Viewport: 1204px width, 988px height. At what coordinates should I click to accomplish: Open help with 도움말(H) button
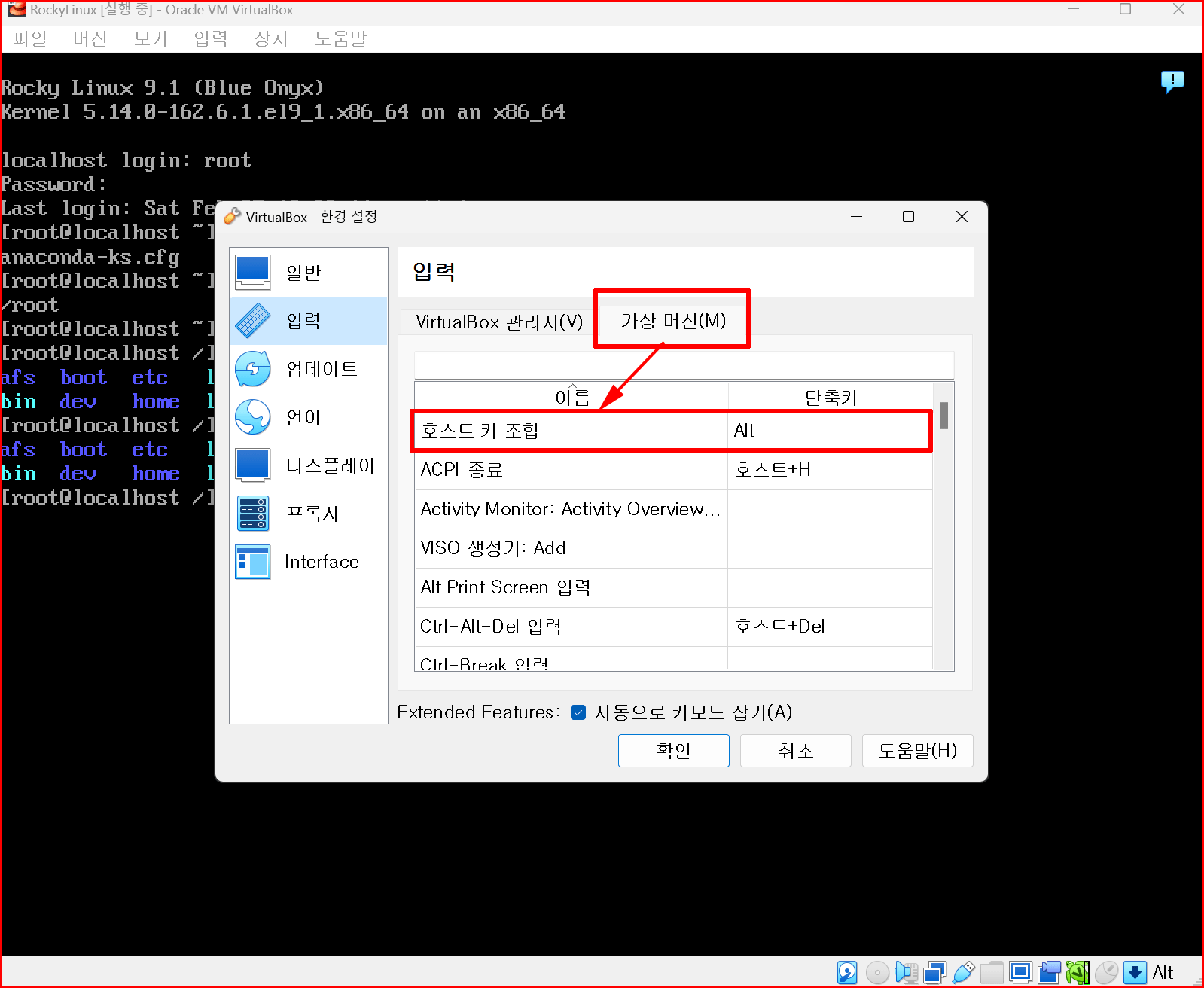[918, 751]
